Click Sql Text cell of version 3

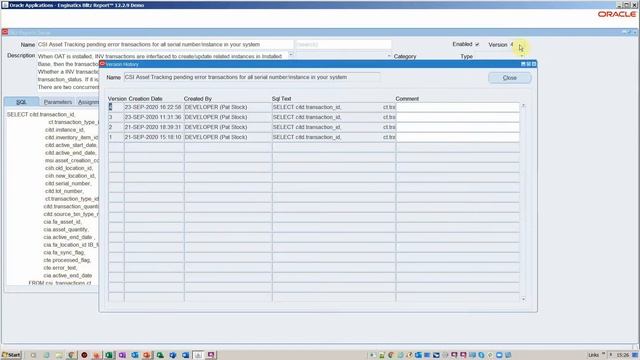[x=334, y=117]
